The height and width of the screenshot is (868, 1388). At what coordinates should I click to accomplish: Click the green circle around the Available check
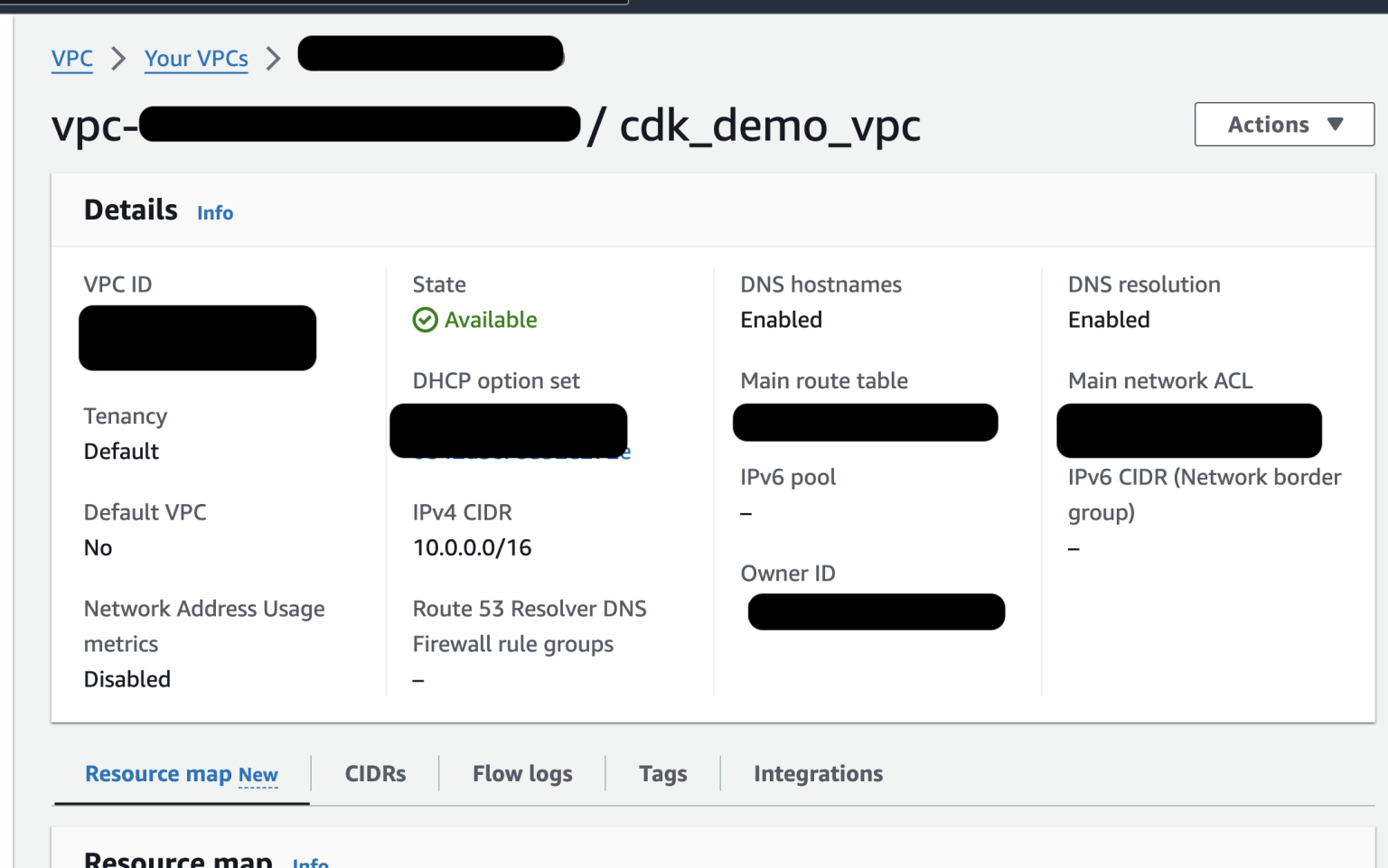[425, 320]
